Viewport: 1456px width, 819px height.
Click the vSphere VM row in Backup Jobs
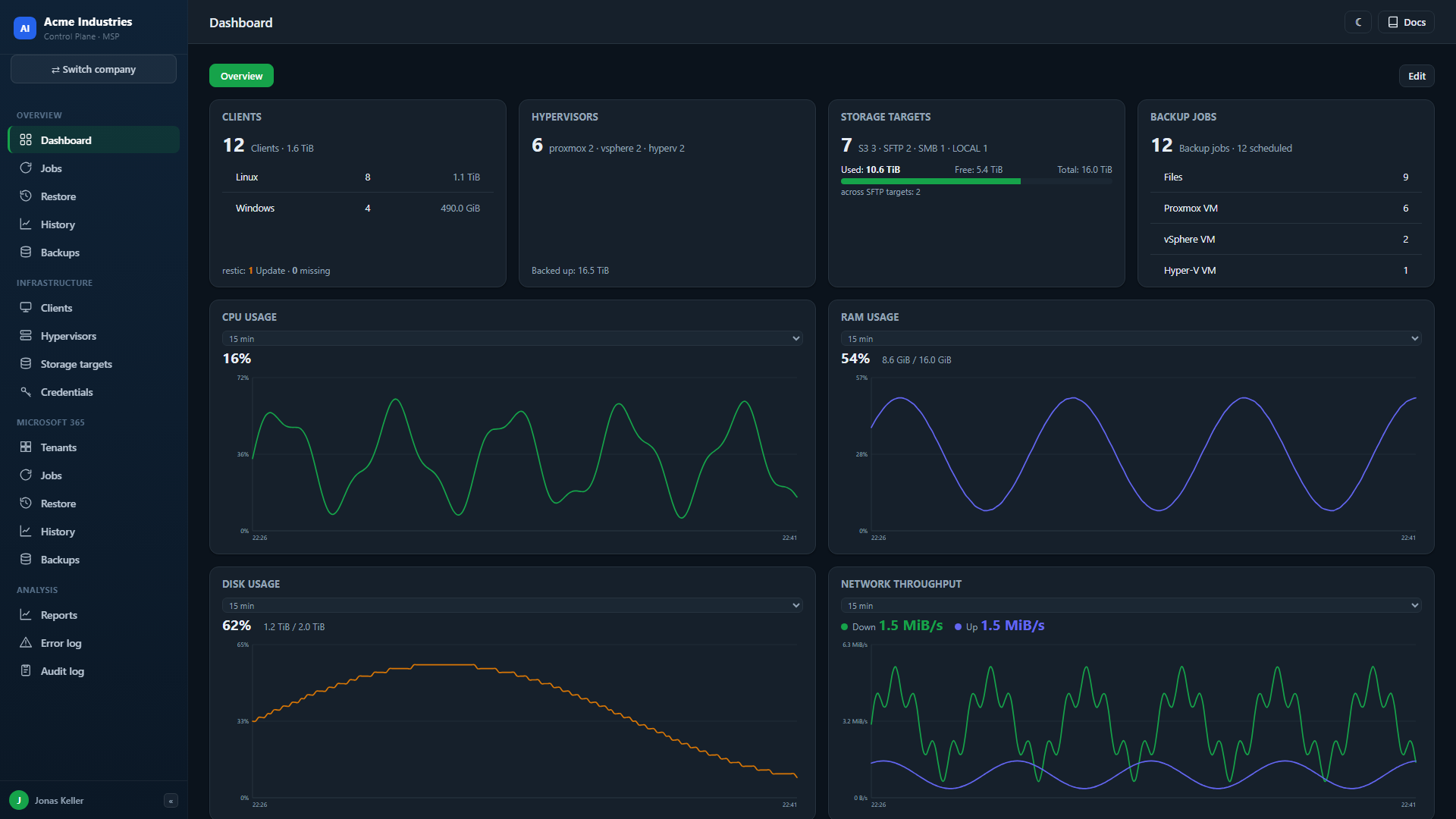pos(1286,240)
